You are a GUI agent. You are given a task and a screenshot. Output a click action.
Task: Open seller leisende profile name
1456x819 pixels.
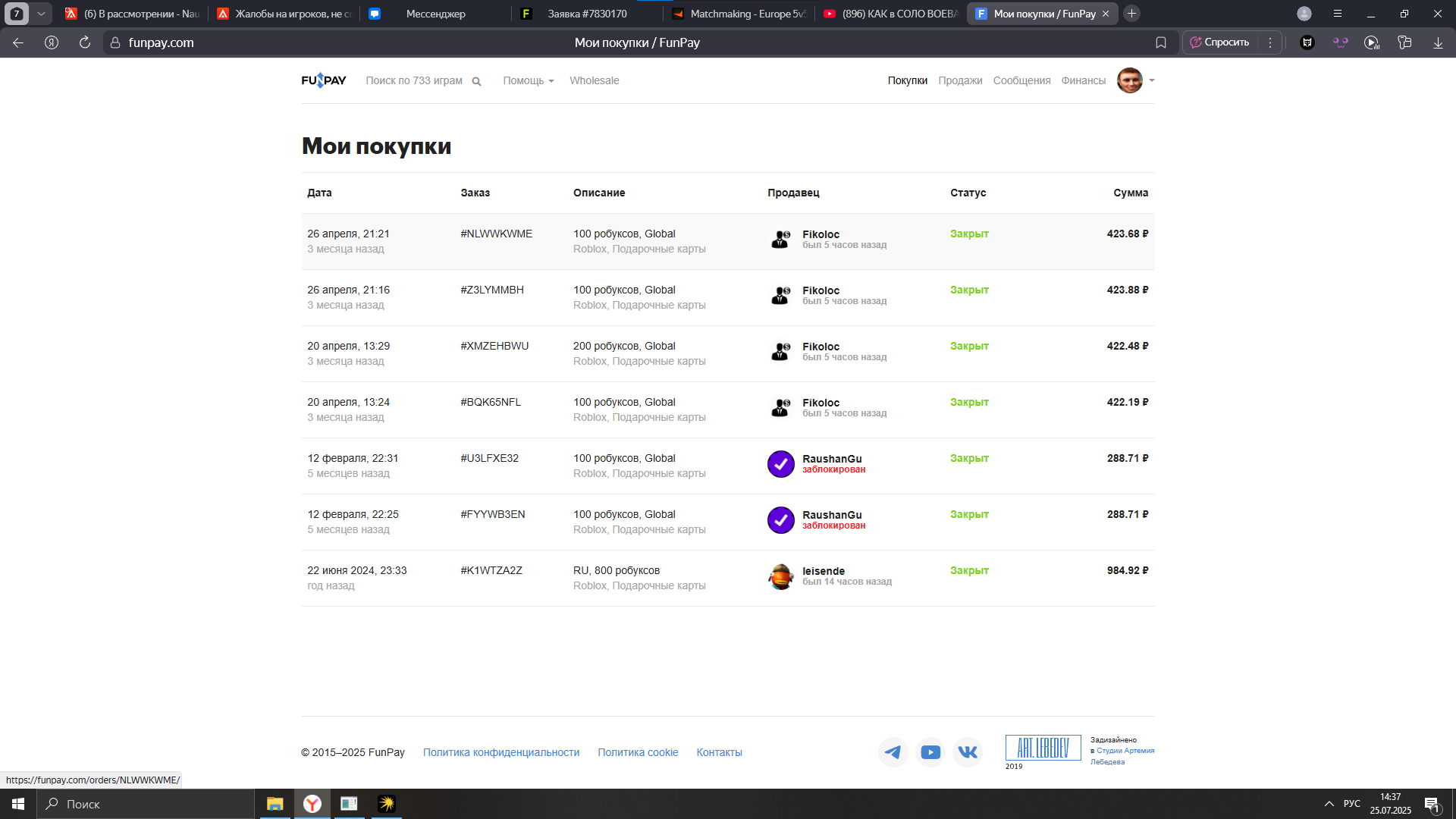click(x=824, y=571)
